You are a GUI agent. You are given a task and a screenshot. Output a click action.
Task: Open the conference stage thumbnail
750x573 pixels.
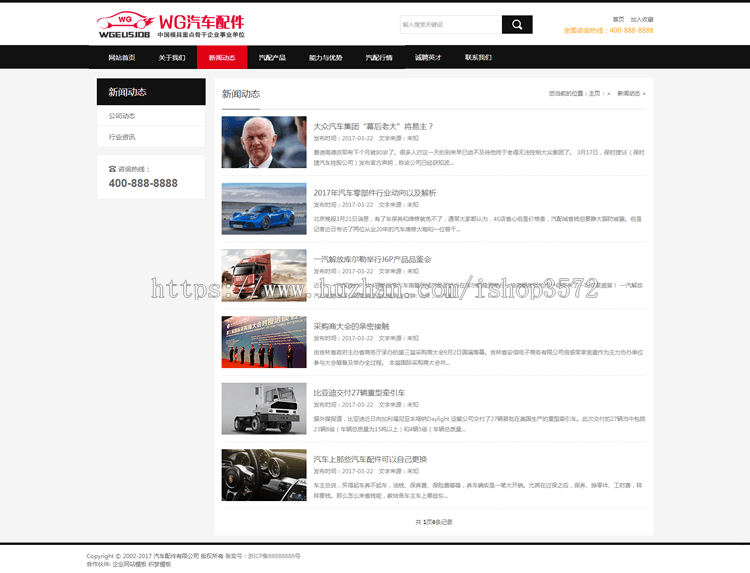pyautogui.click(x=264, y=342)
